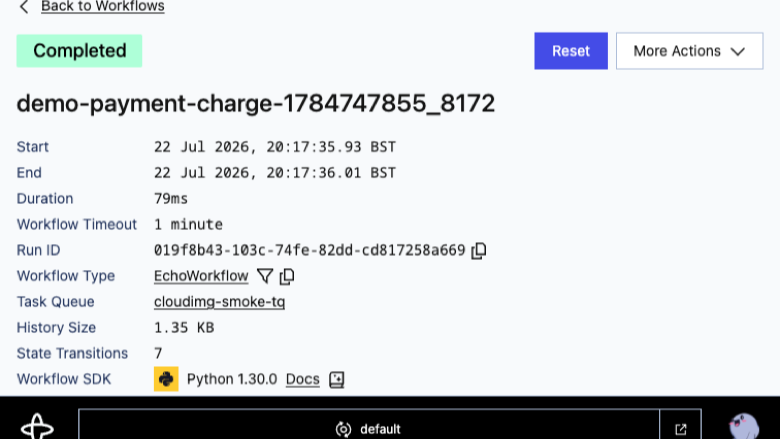Open the user avatar profile menu
The height and width of the screenshot is (439, 780).
pyautogui.click(x=744, y=426)
